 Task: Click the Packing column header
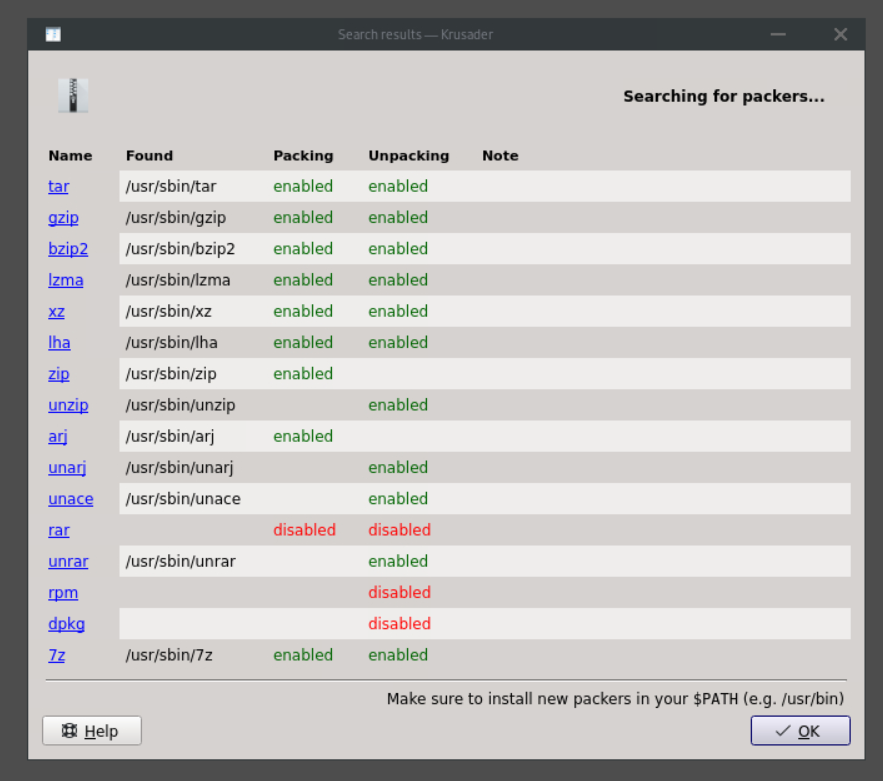(x=303, y=155)
